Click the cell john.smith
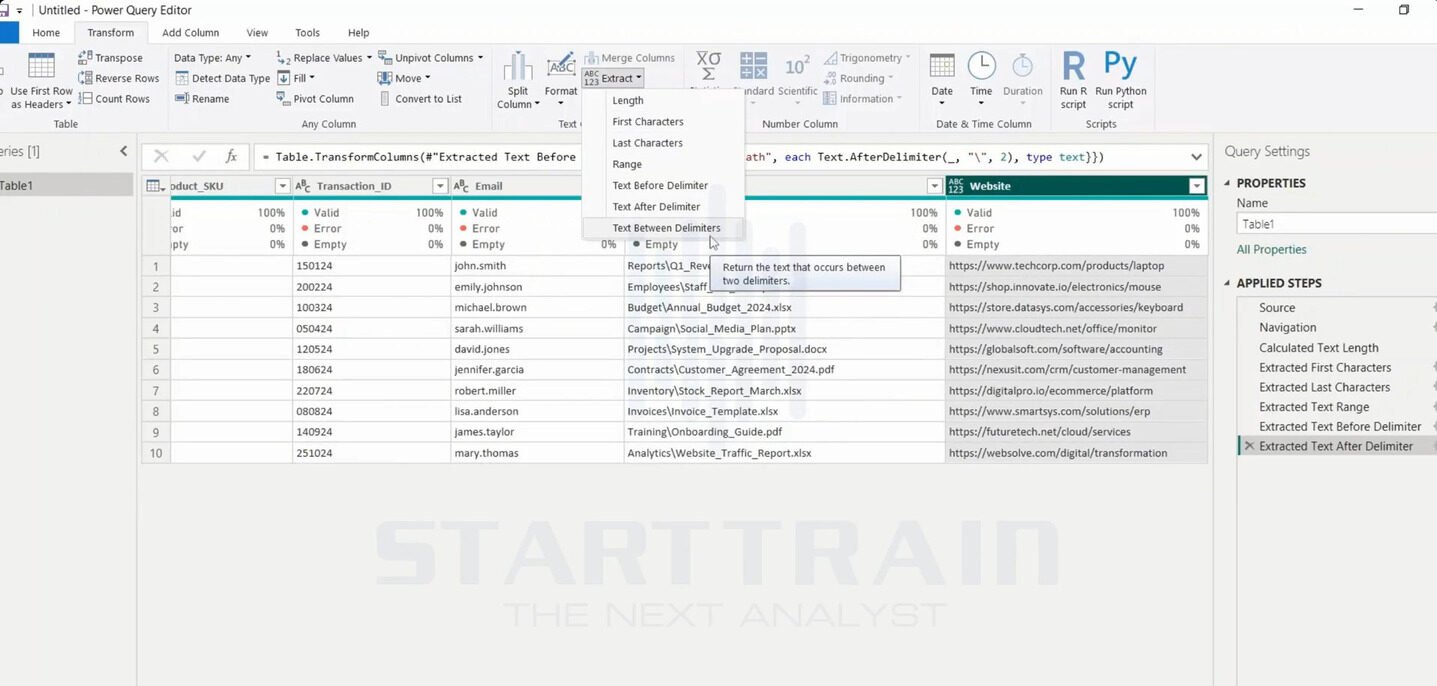This screenshot has width=1437, height=686. (537, 266)
